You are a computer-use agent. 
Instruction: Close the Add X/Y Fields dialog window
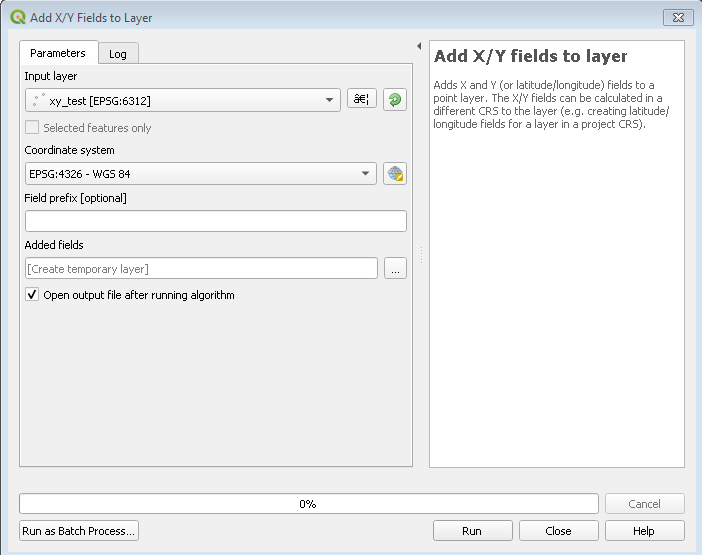click(678, 18)
